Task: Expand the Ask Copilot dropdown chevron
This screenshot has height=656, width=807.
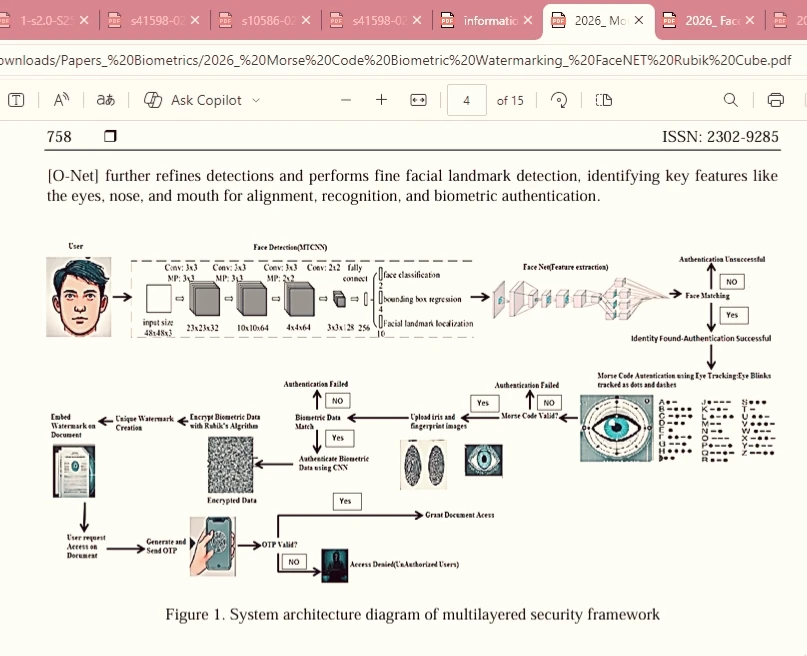Action: point(256,100)
